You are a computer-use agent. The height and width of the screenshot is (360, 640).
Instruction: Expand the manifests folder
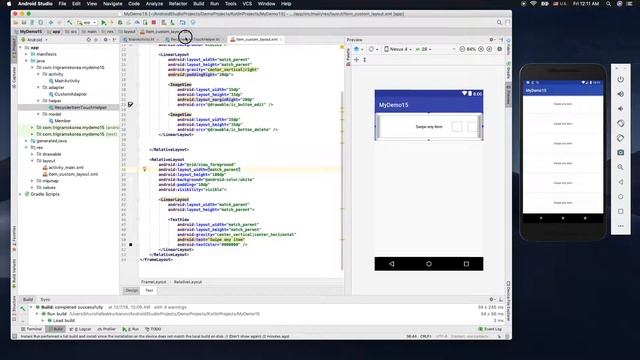pos(27,54)
